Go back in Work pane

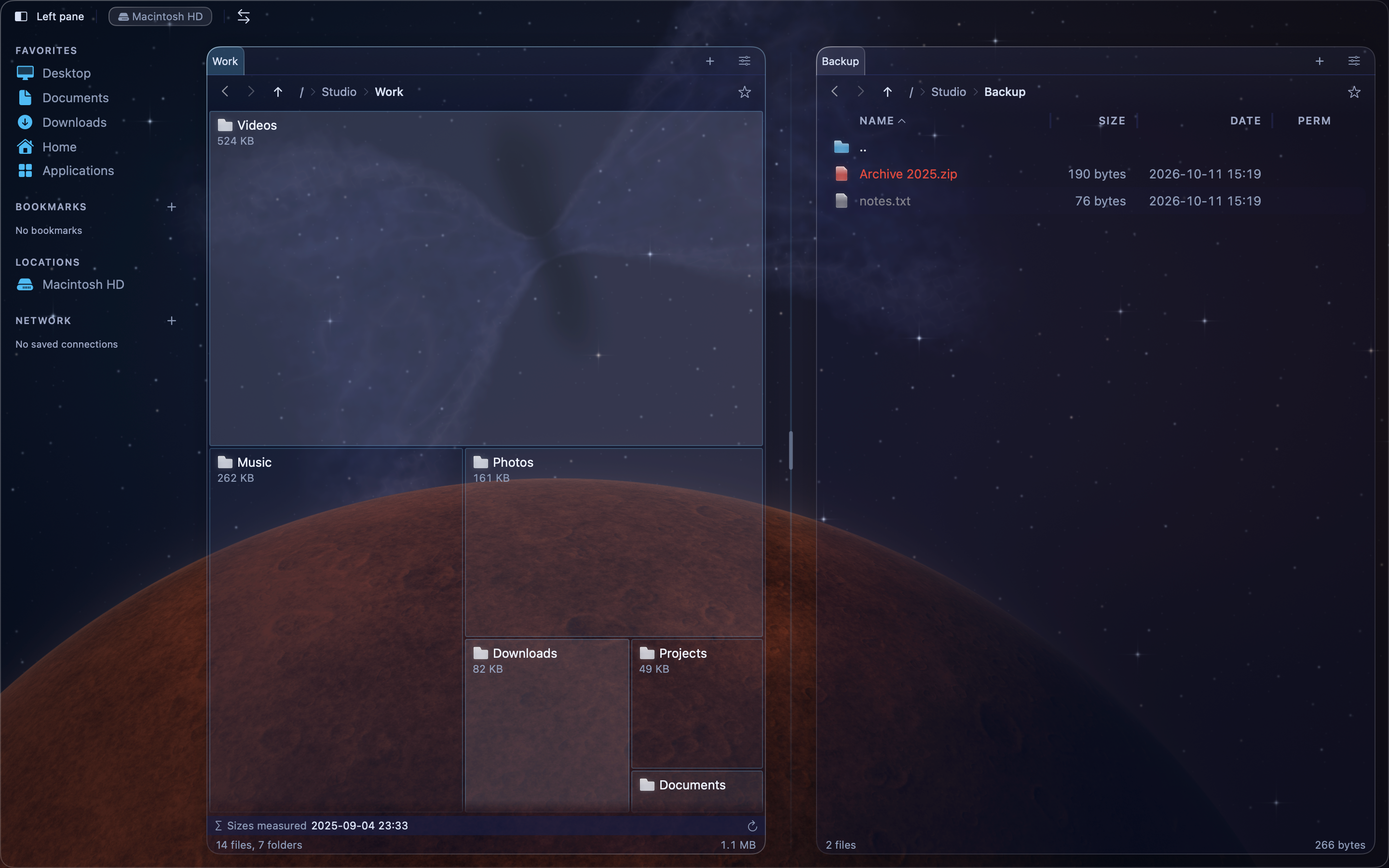click(x=225, y=91)
